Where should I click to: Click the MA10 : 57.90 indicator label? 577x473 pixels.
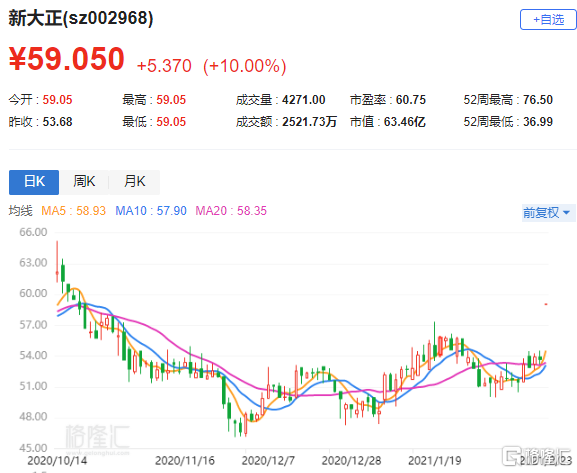point(151,211)
